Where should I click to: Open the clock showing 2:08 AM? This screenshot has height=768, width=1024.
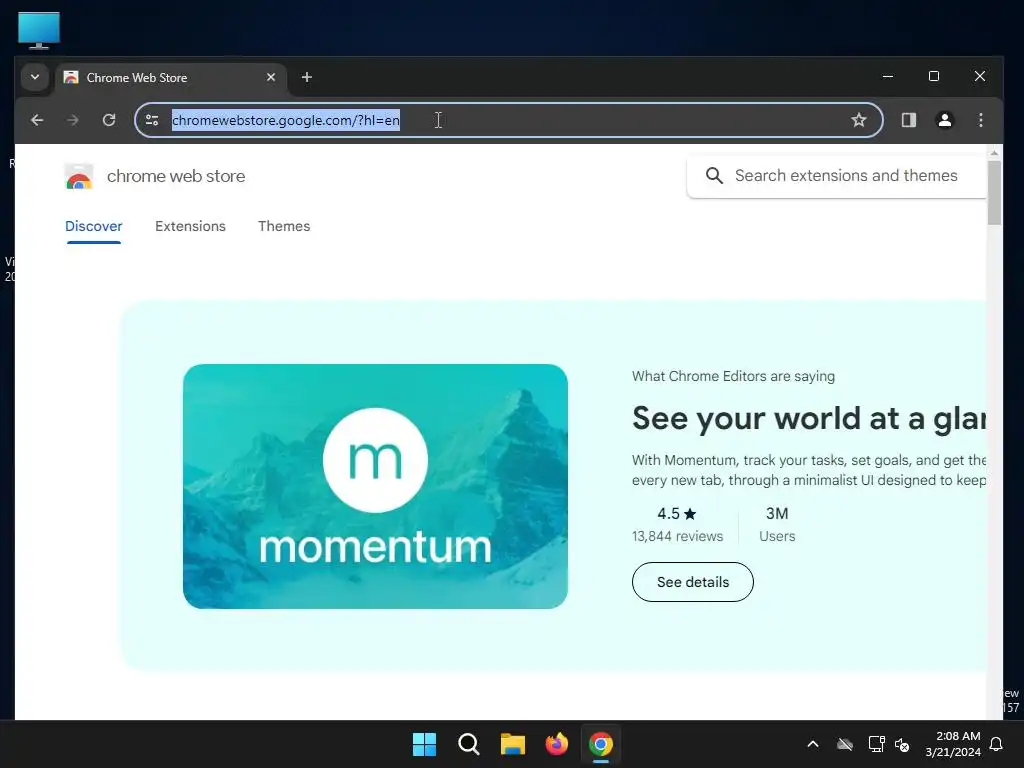(x=953, y=744)
